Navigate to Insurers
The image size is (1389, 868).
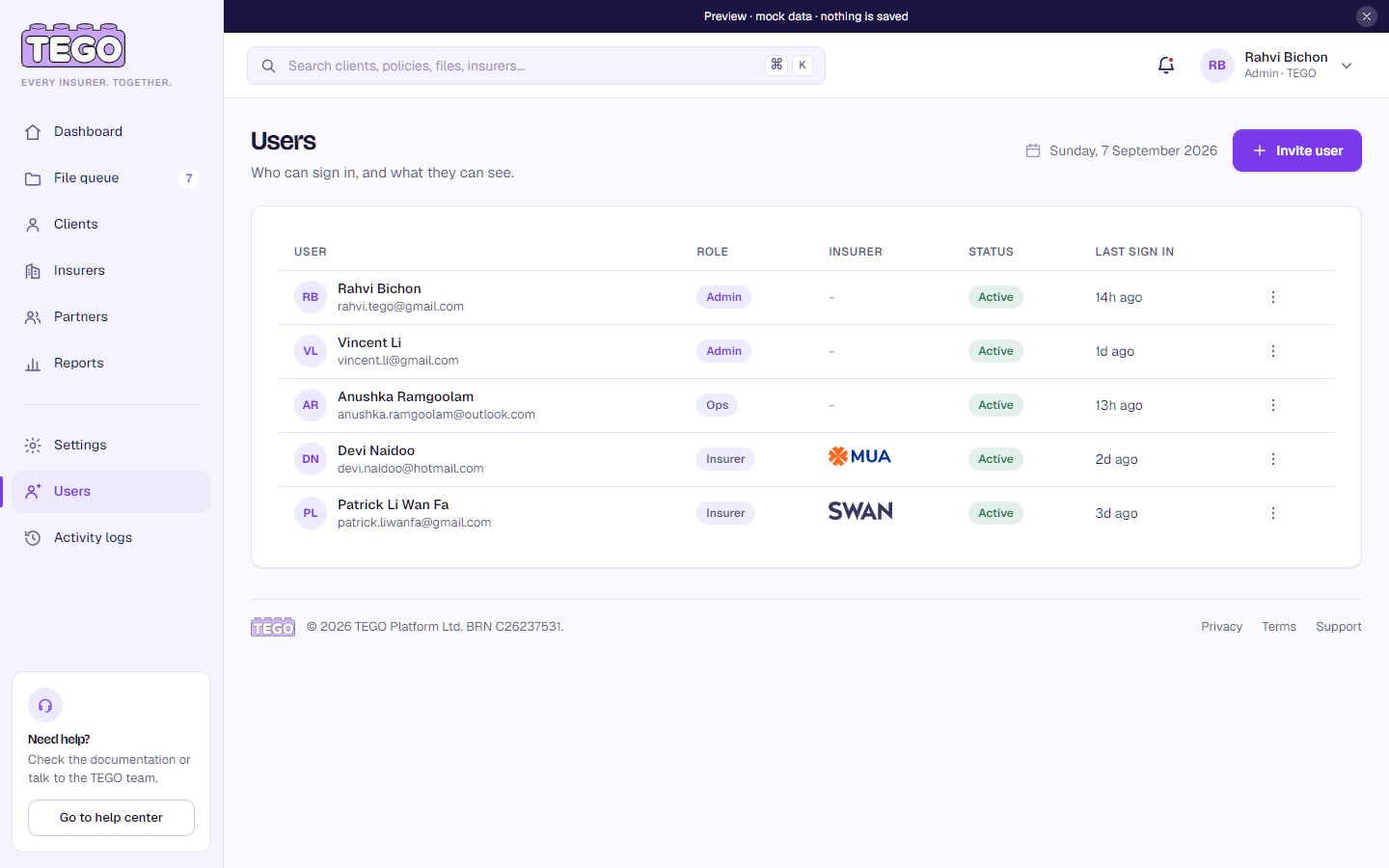pyautogui.click(x=112, y=271)
